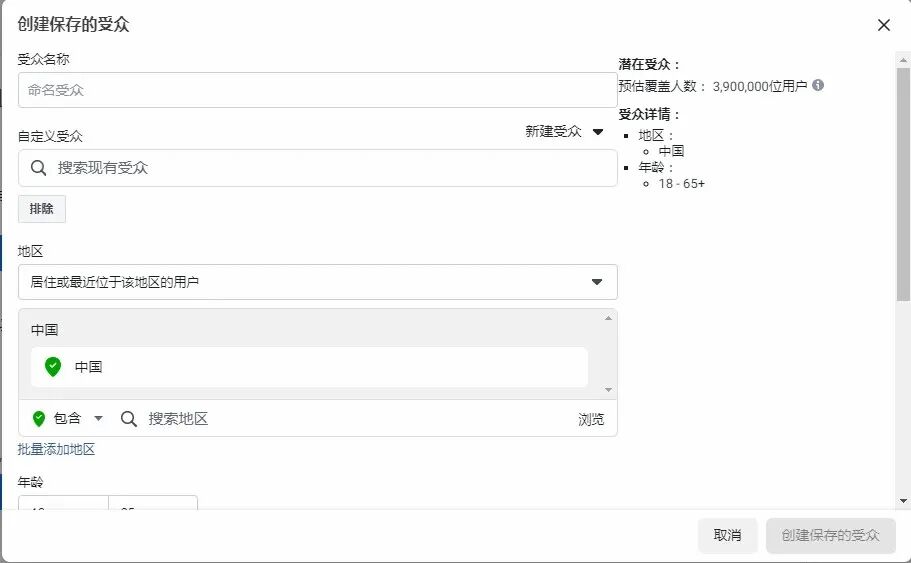This screenshot has height=563, width=911.
Task: Click the 中国 group header in location list
Action: 44,330
